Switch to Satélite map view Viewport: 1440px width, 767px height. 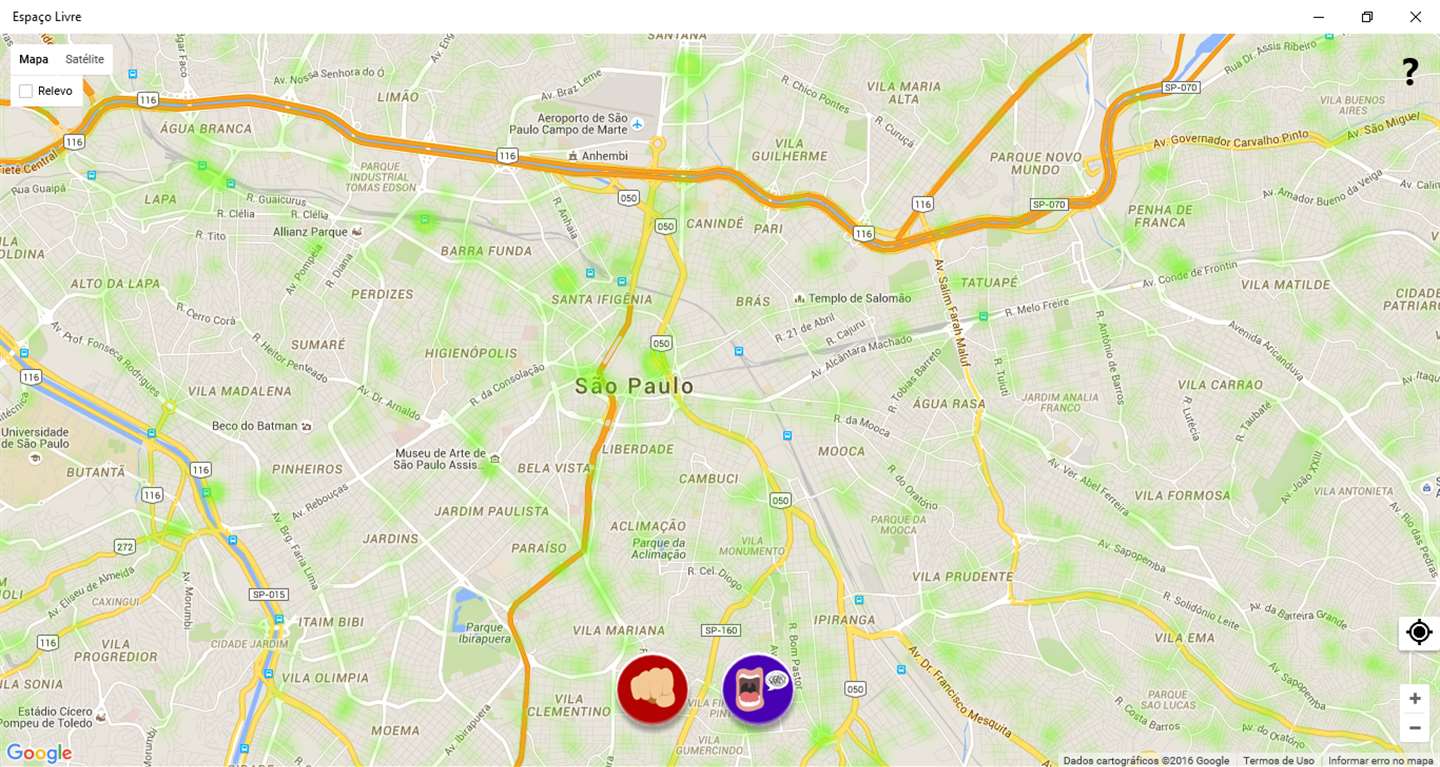click(x=85, y=59)
